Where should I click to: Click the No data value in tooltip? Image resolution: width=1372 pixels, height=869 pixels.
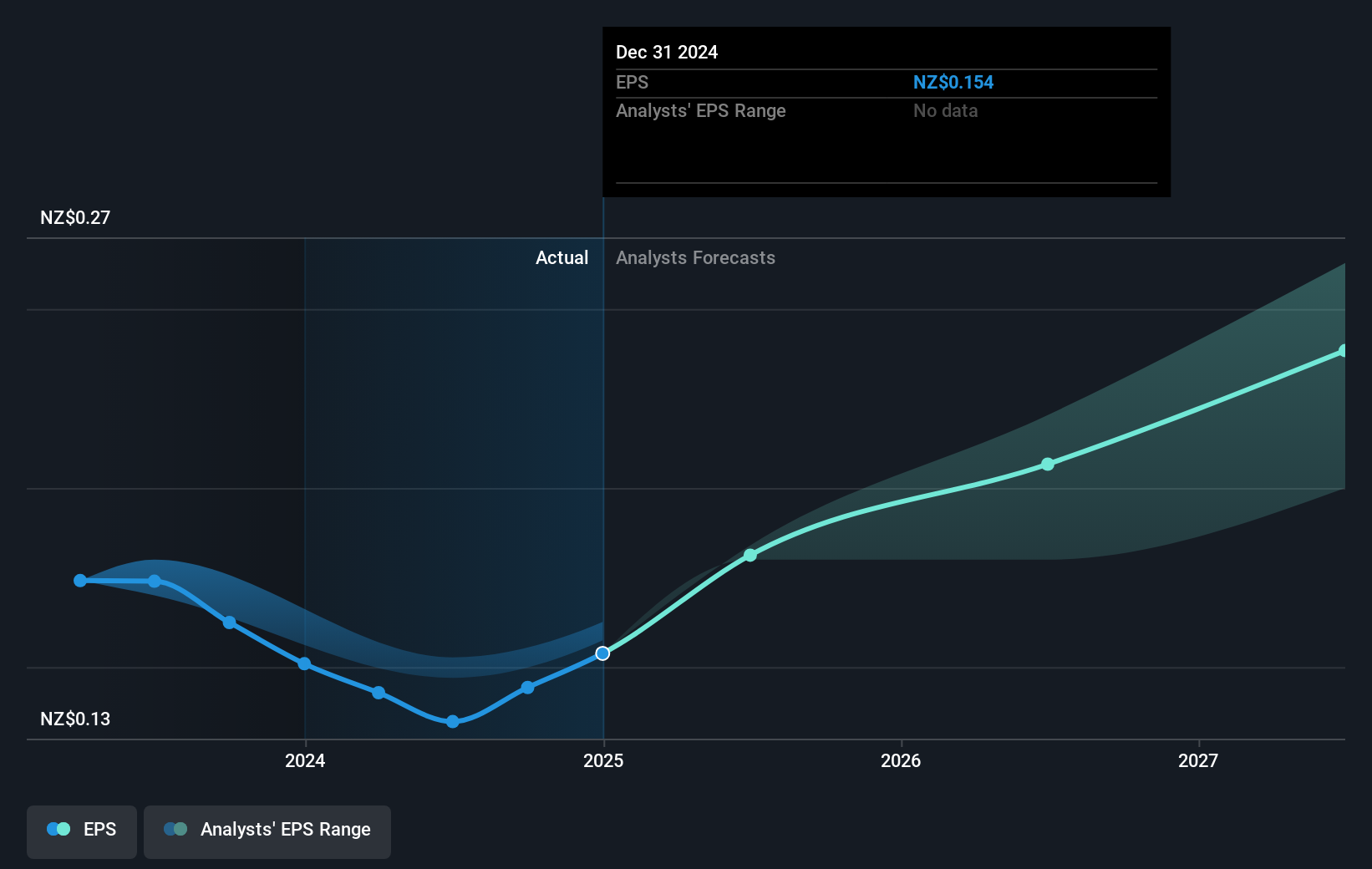click(945, 110)
